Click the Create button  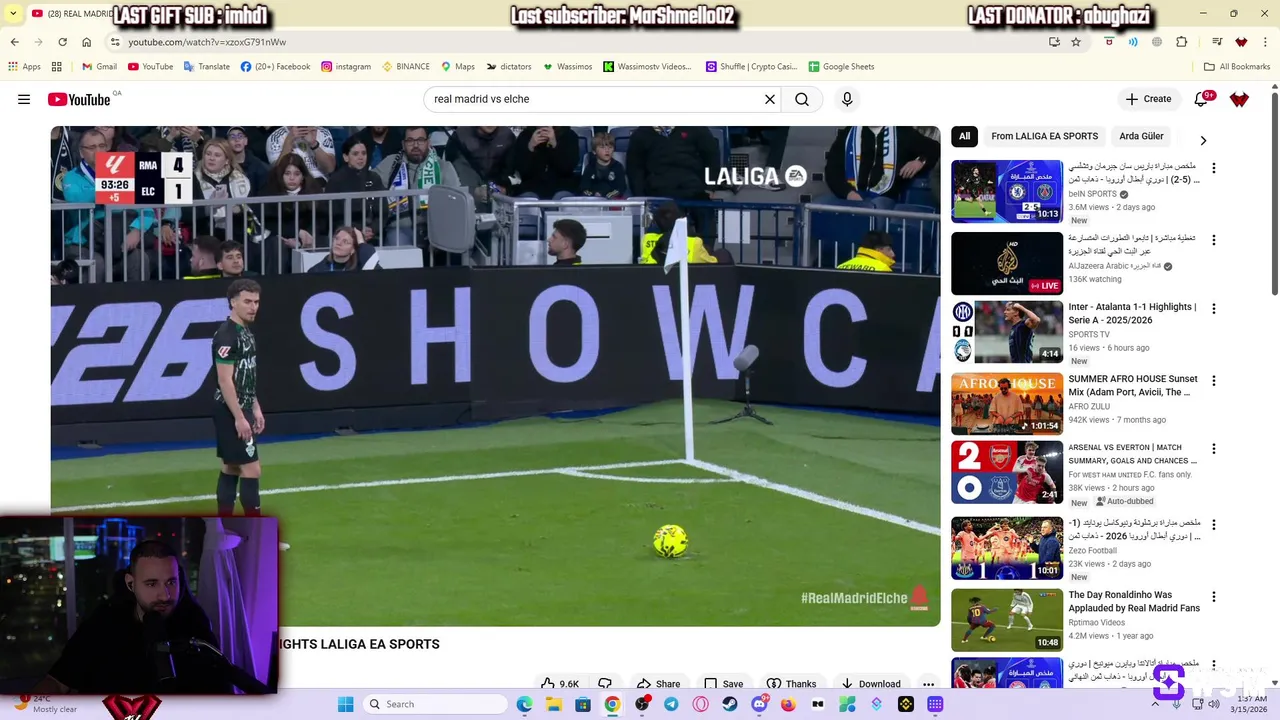1148,99
